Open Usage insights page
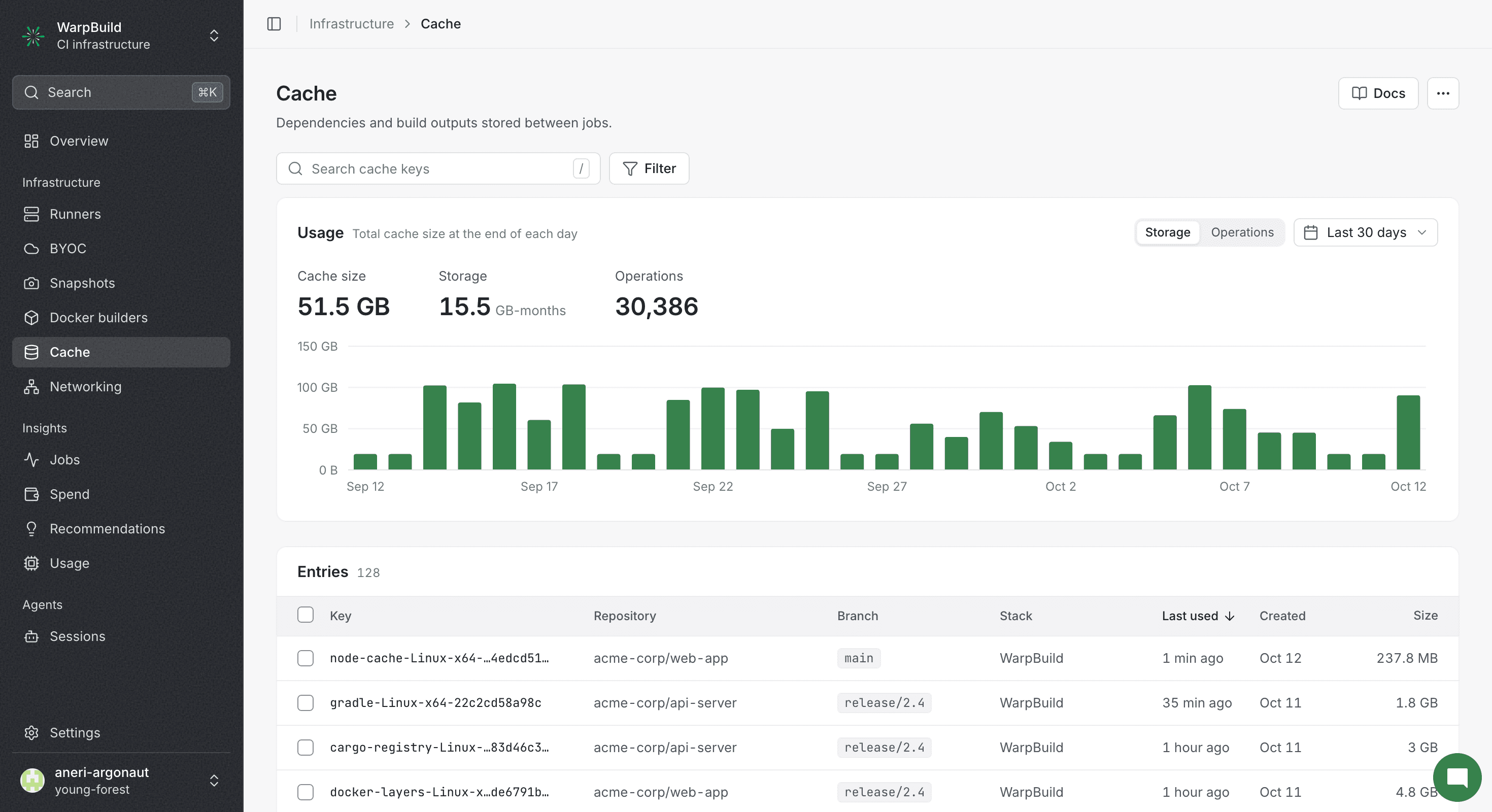Image resolution: width=1492 pixels, height=812 pixels. [x=121, y=563]
